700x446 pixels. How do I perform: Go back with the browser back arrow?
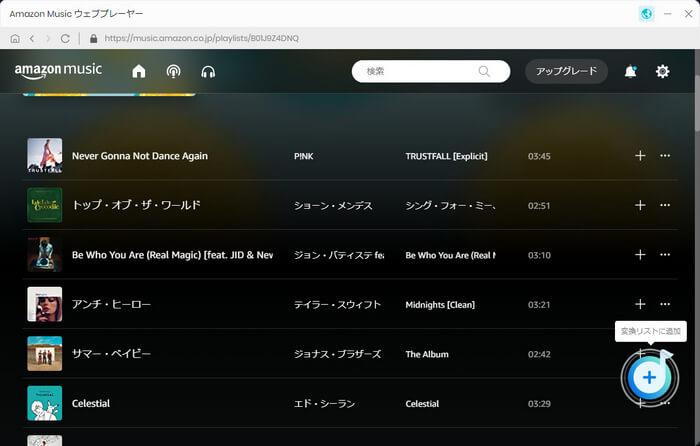32,38
